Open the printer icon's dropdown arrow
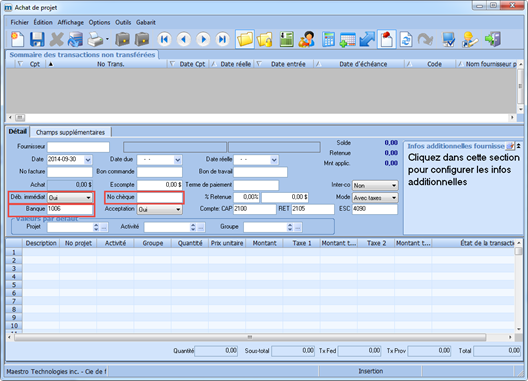This screenshot has height=381, width=528. [107, 39]
